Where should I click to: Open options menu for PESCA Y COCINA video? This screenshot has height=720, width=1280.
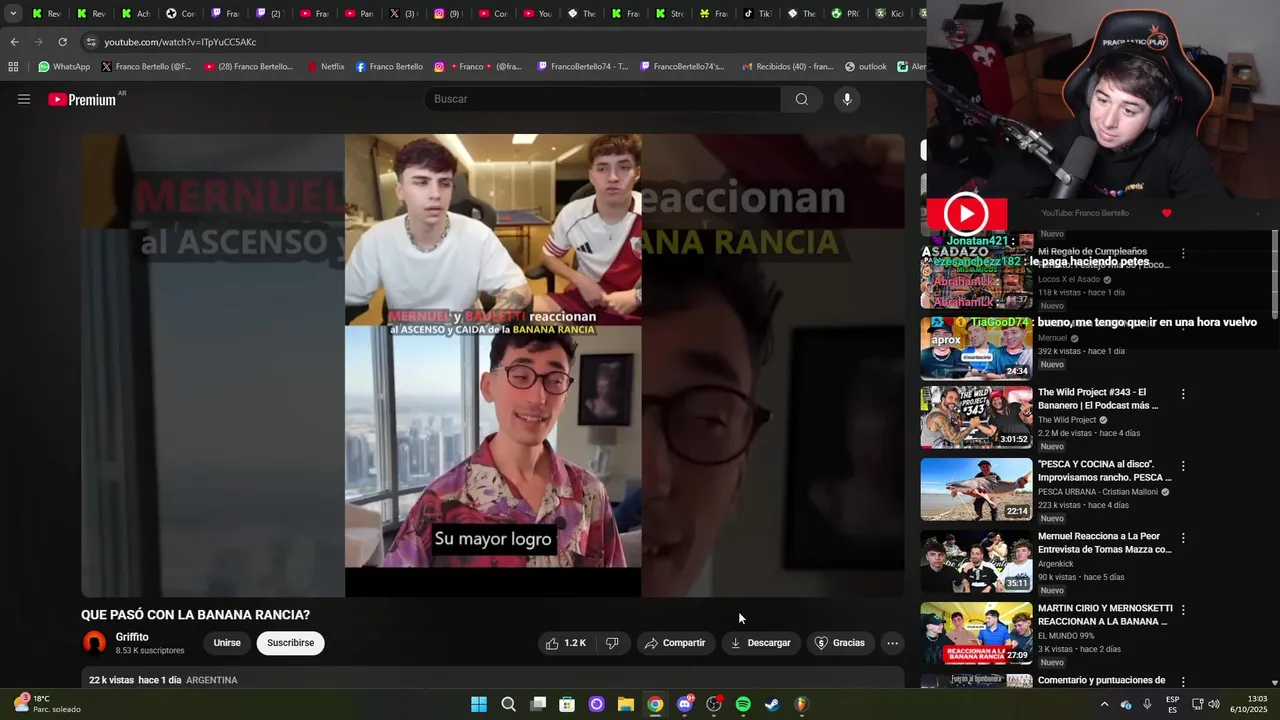(x=1183, y=466)
